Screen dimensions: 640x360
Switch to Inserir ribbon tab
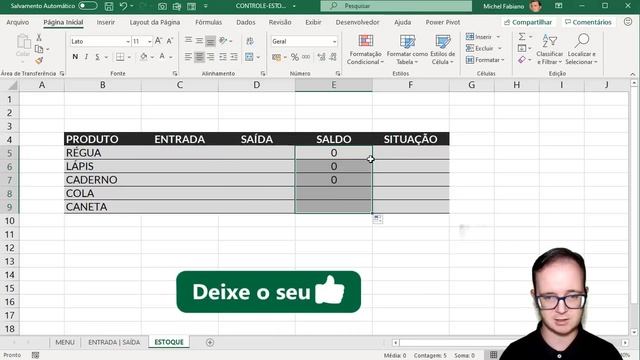106,22
